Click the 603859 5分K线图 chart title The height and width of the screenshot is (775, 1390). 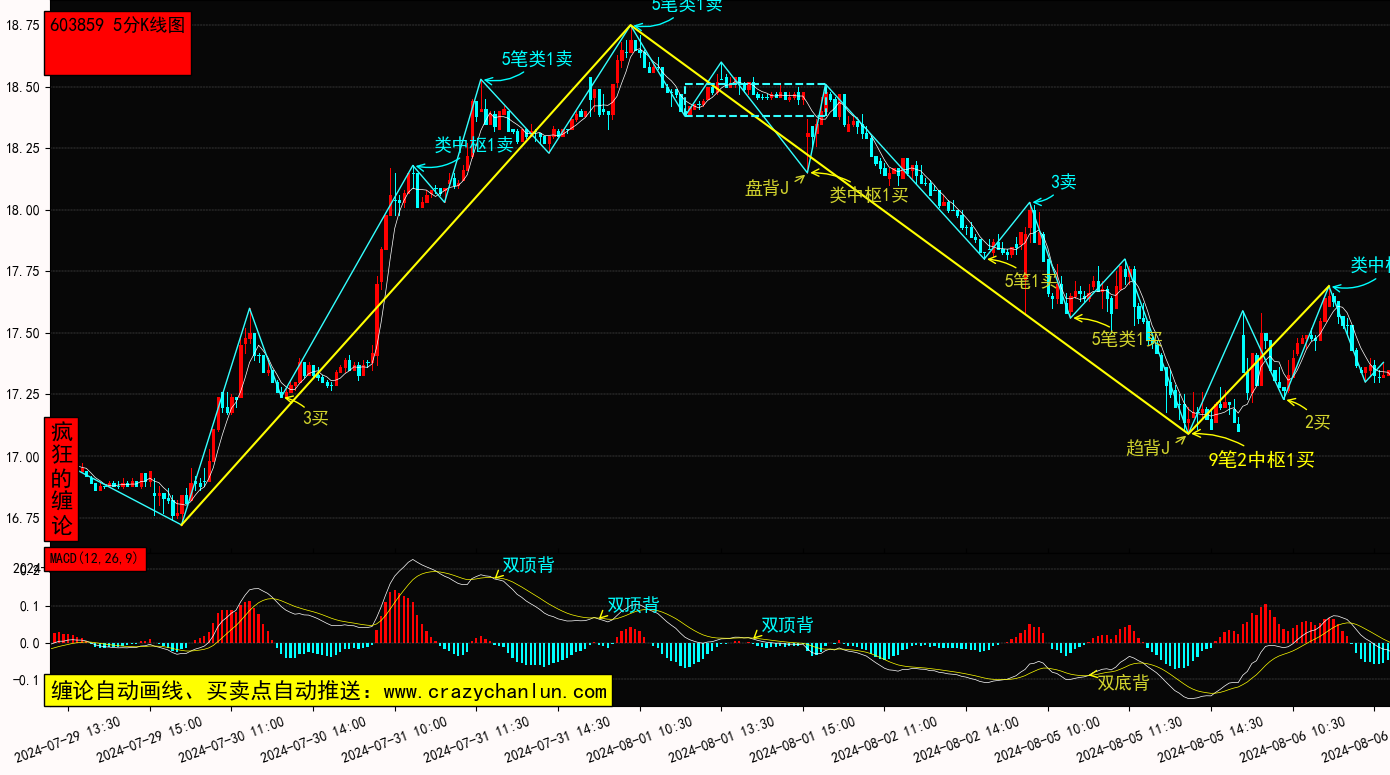[x=119, y=26]
